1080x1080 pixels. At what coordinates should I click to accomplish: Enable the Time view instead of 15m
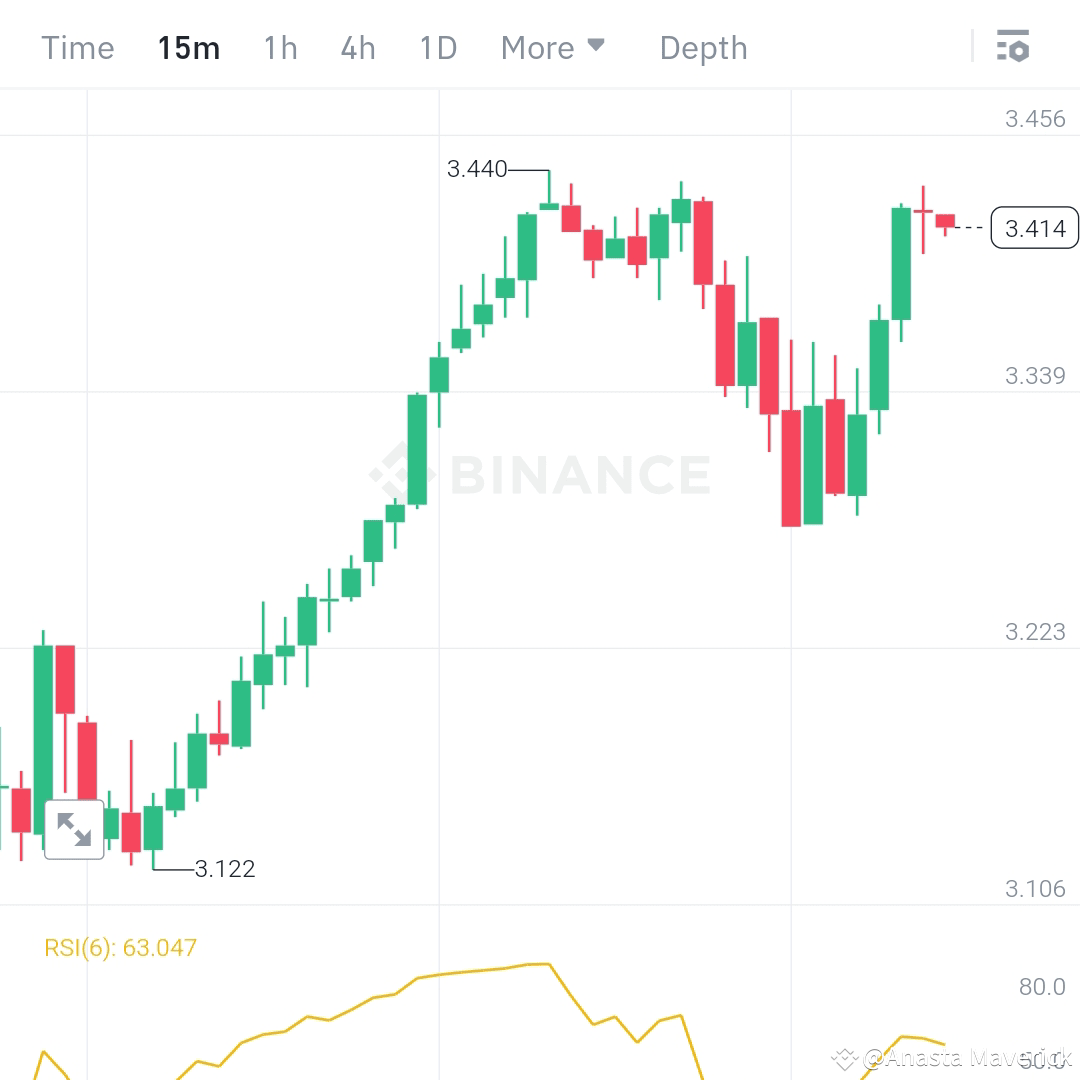click(x=77, y=46)
